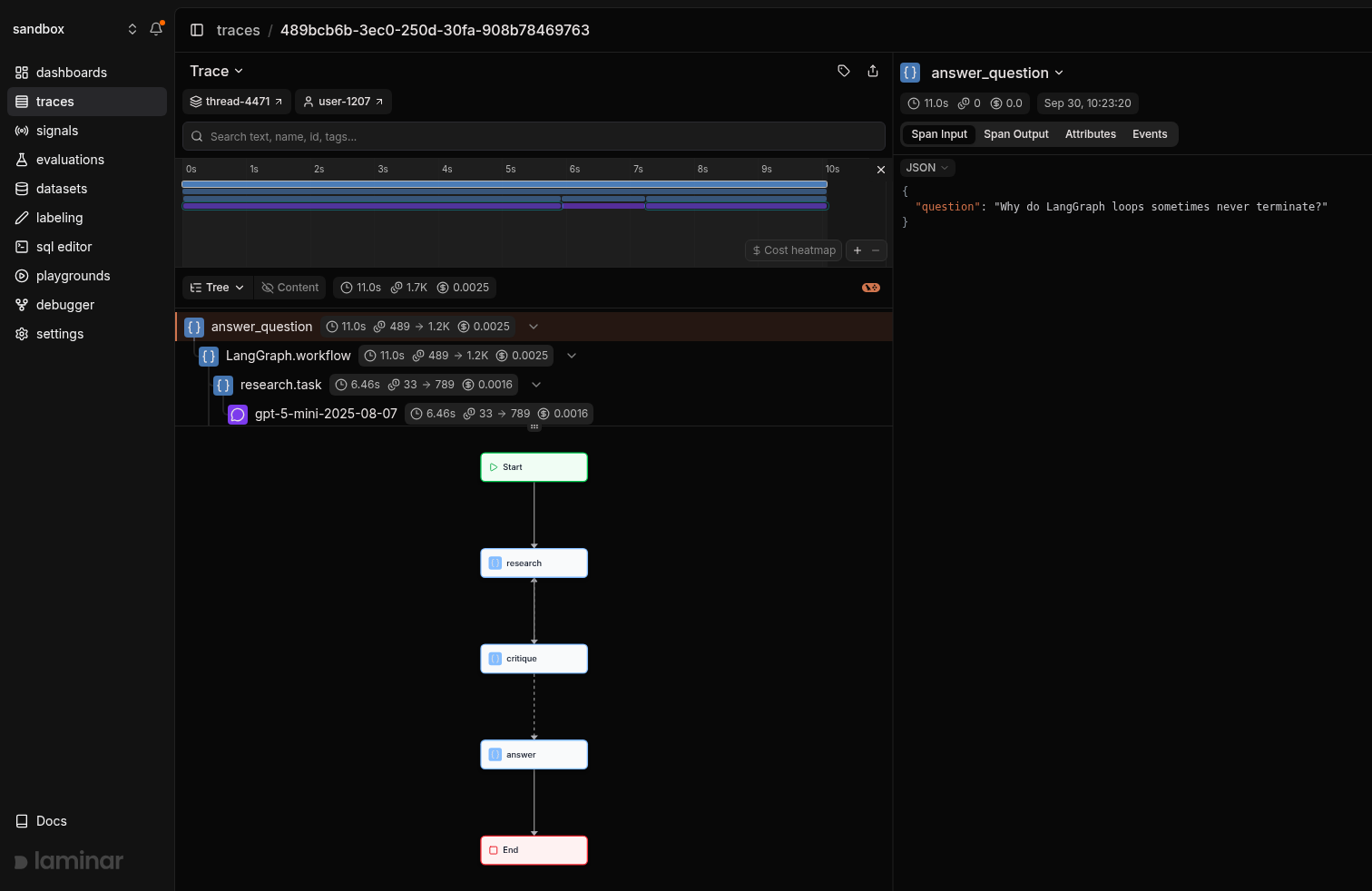Viewport: 1372px width, 891px height.
Task: Click the tag icon in Trace header
Action: (844, 71)
